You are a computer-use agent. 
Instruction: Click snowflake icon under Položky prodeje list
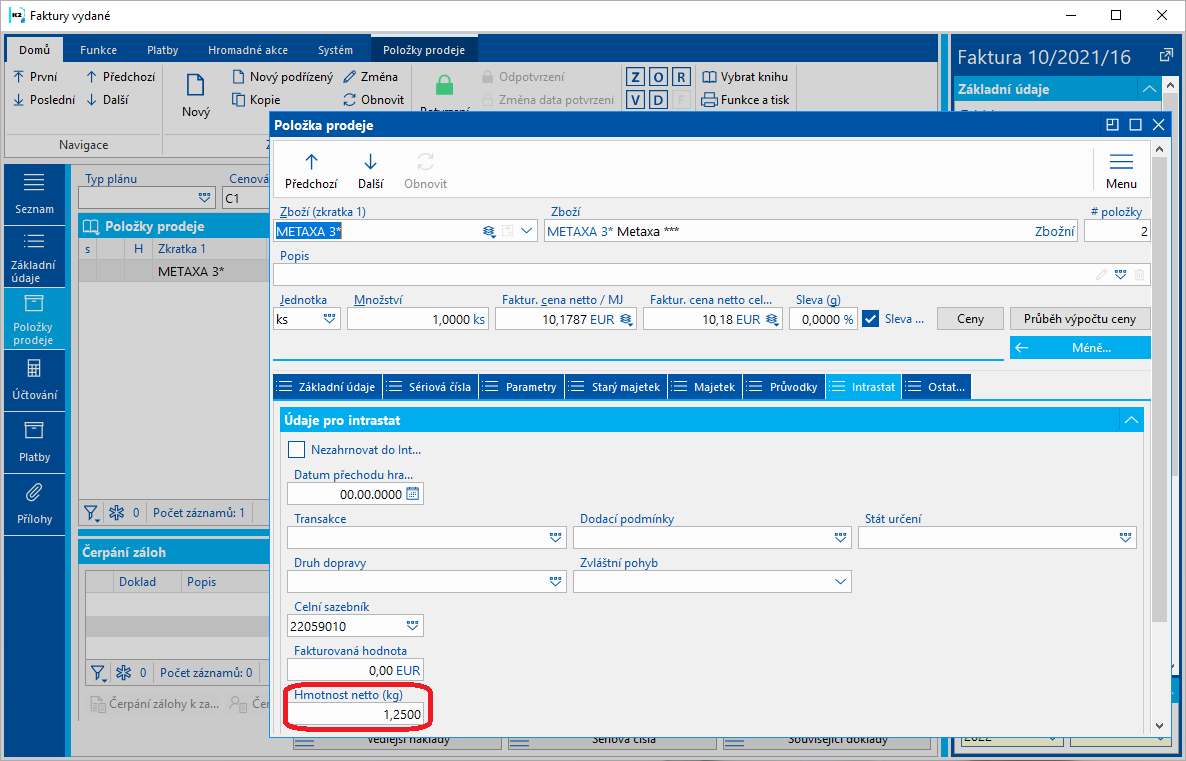pos(116,513)
